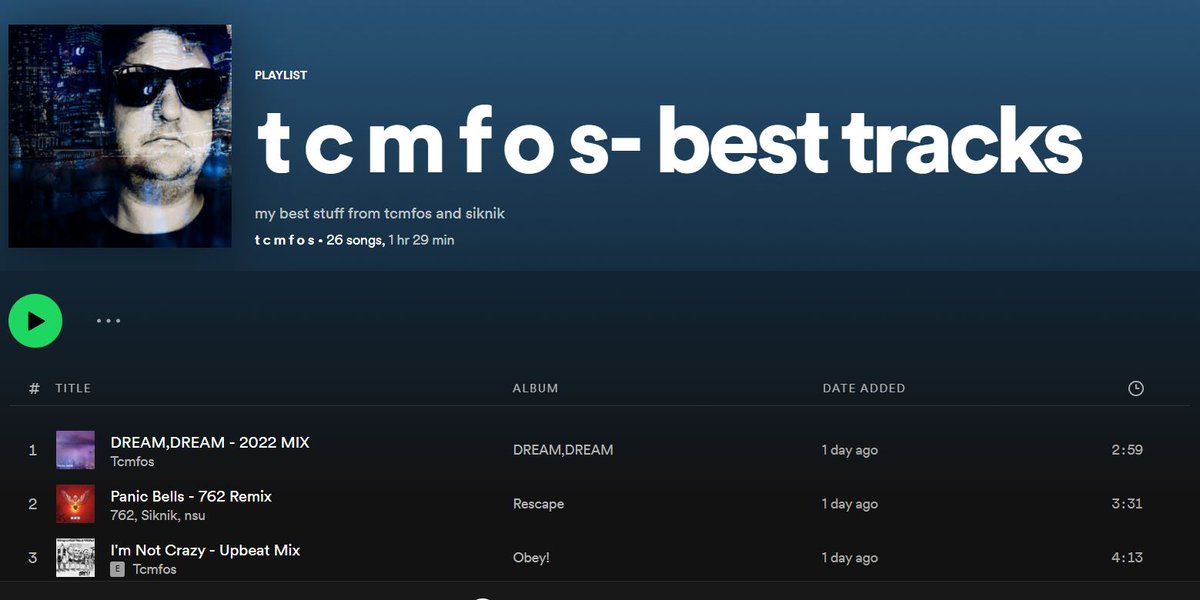
Task: Click the 26 songs playlist summary text
Action: point(353,240)
